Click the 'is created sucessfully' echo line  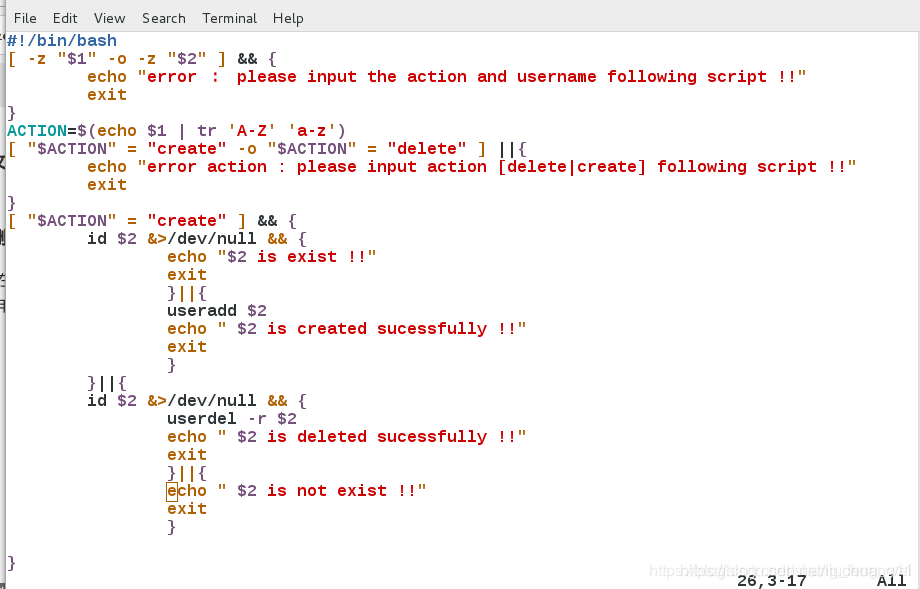coord(347,329)
